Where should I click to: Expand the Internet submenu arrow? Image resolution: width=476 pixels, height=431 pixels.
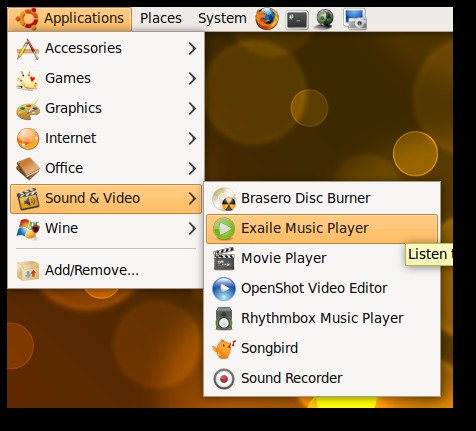[192, 139]
